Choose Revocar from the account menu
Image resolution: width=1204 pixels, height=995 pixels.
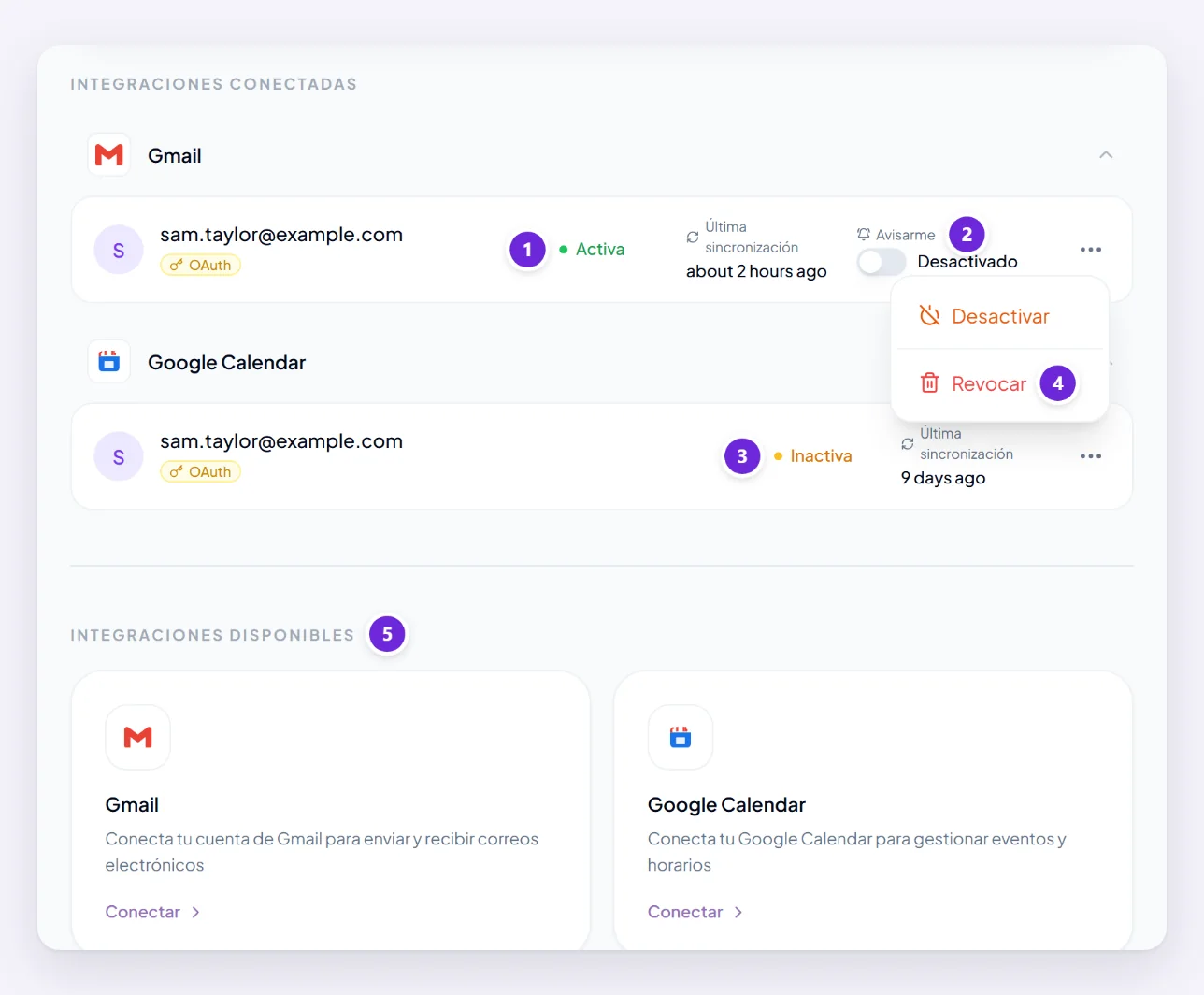[1000, 383]
